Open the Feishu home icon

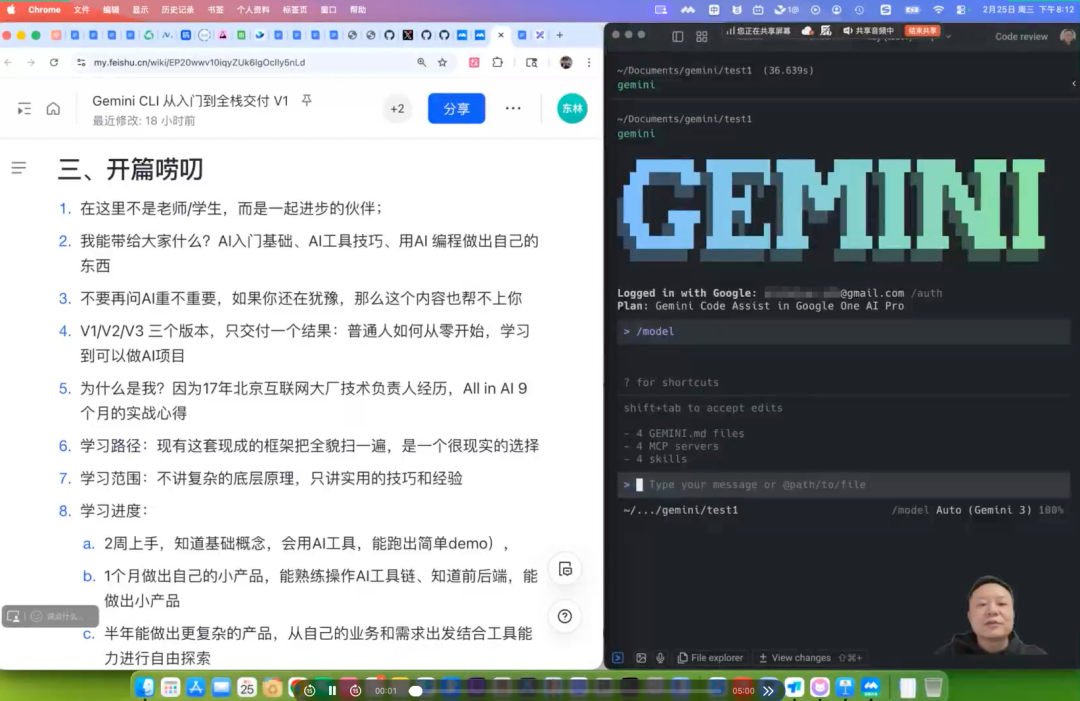[x=53, y=109]
